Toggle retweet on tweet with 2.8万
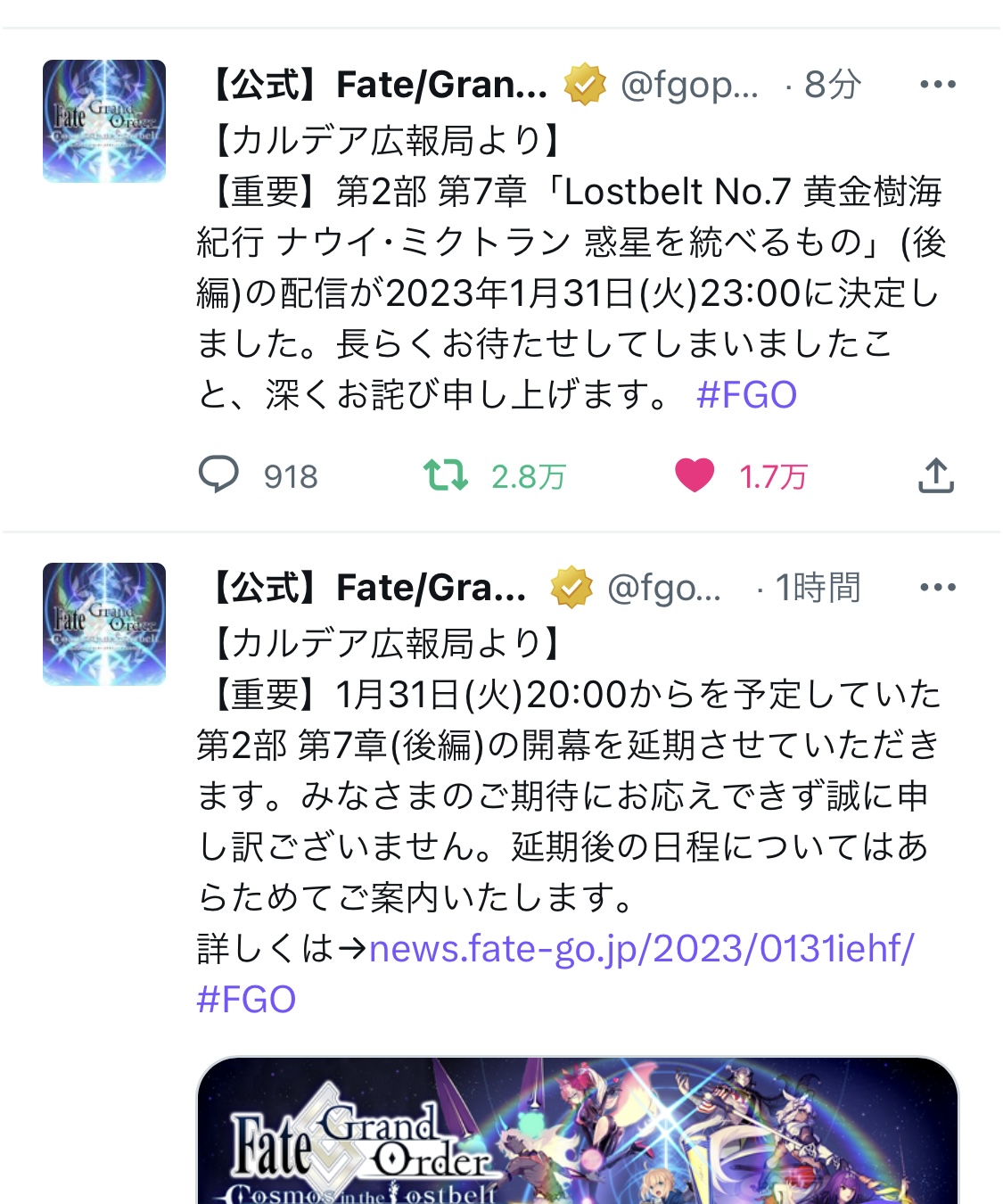Image resolution: width=1003 pixels, height=1204 pixels. tap(445, 475)
